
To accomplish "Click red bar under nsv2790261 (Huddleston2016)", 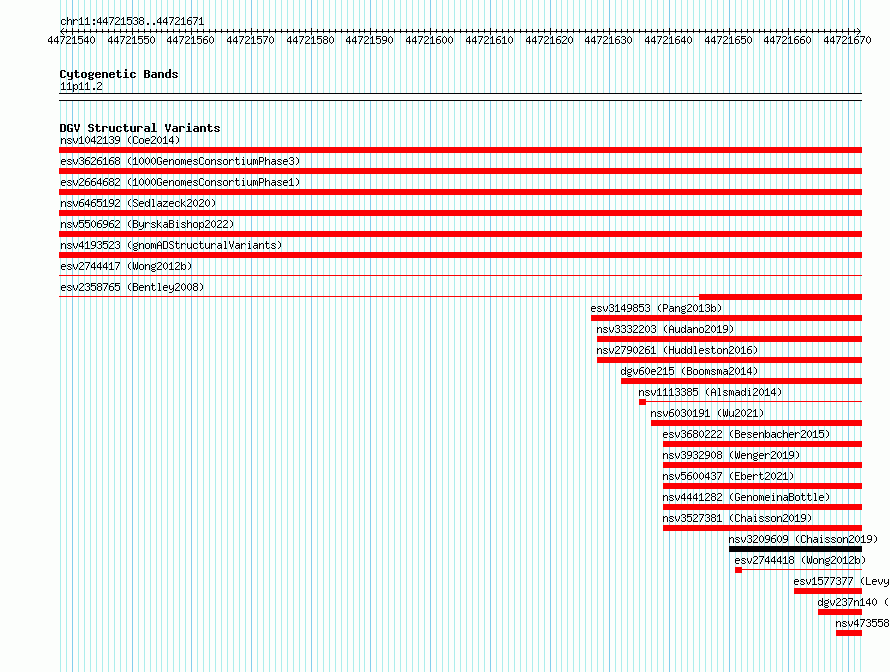I will (x=729, y=360).
